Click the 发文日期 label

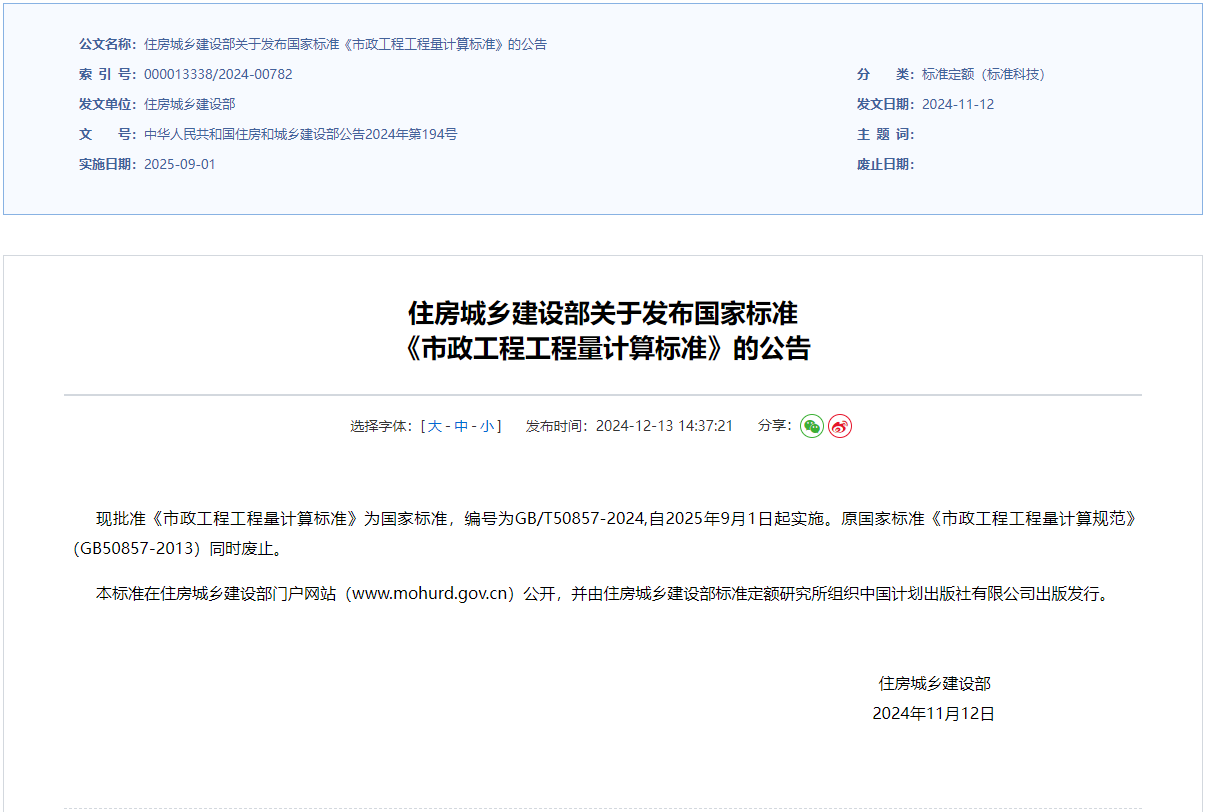886,104
